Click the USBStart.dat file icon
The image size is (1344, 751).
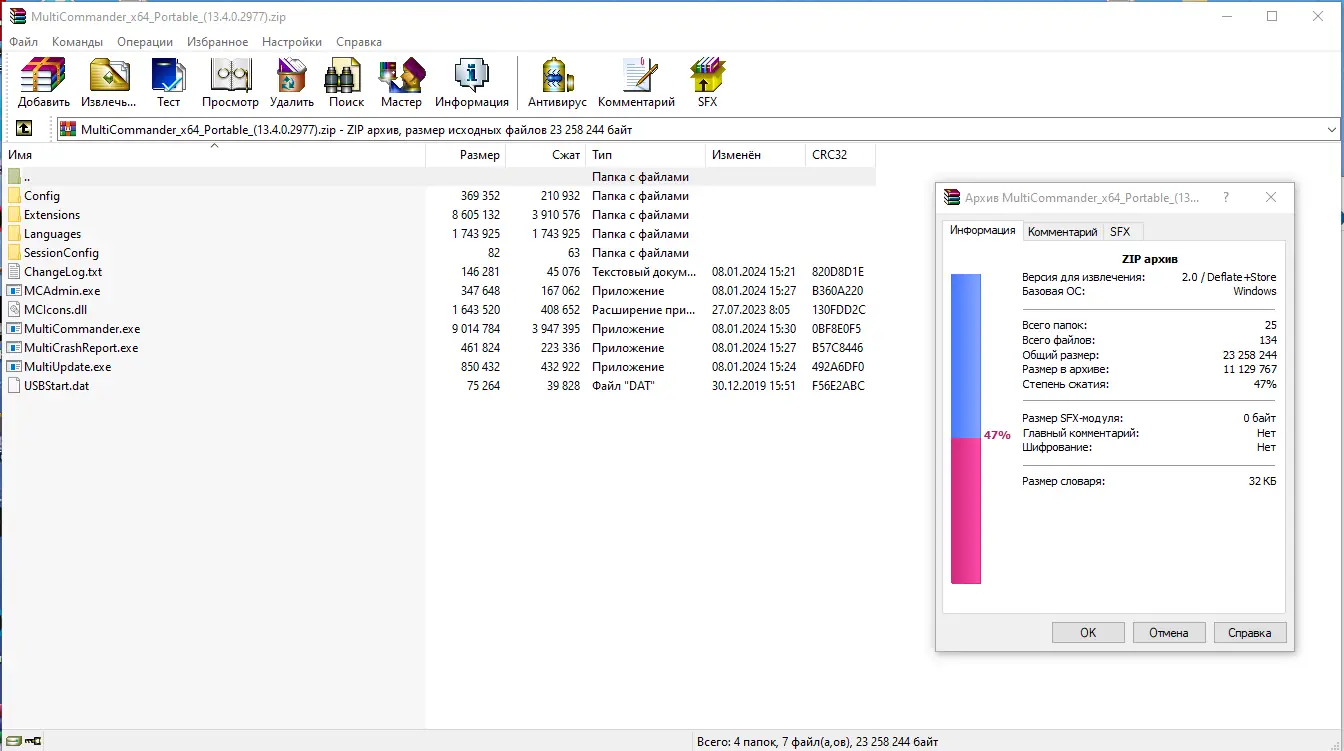click(x=14, y=386)
